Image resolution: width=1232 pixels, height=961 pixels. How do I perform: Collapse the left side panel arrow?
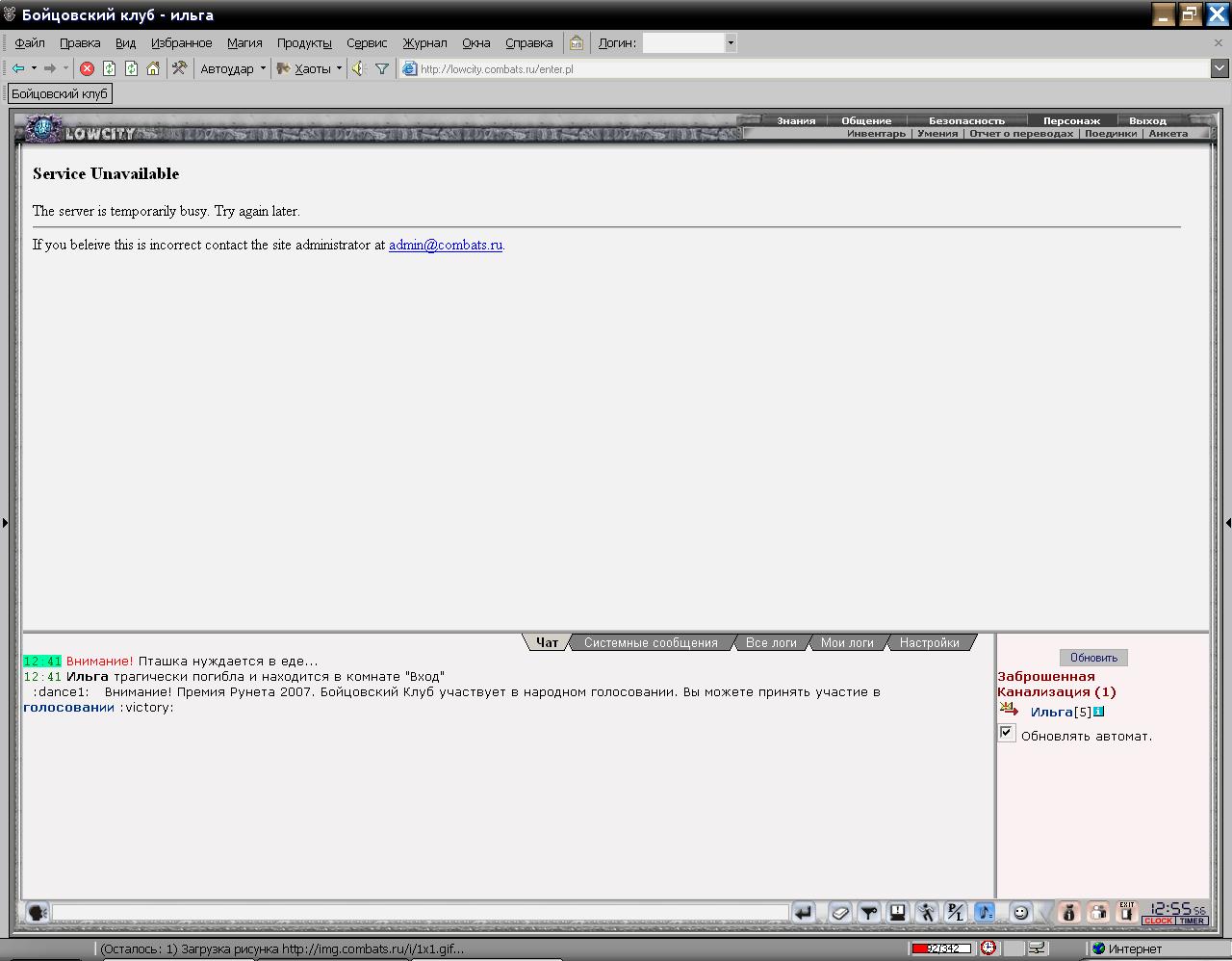click(x=5, y=523)
